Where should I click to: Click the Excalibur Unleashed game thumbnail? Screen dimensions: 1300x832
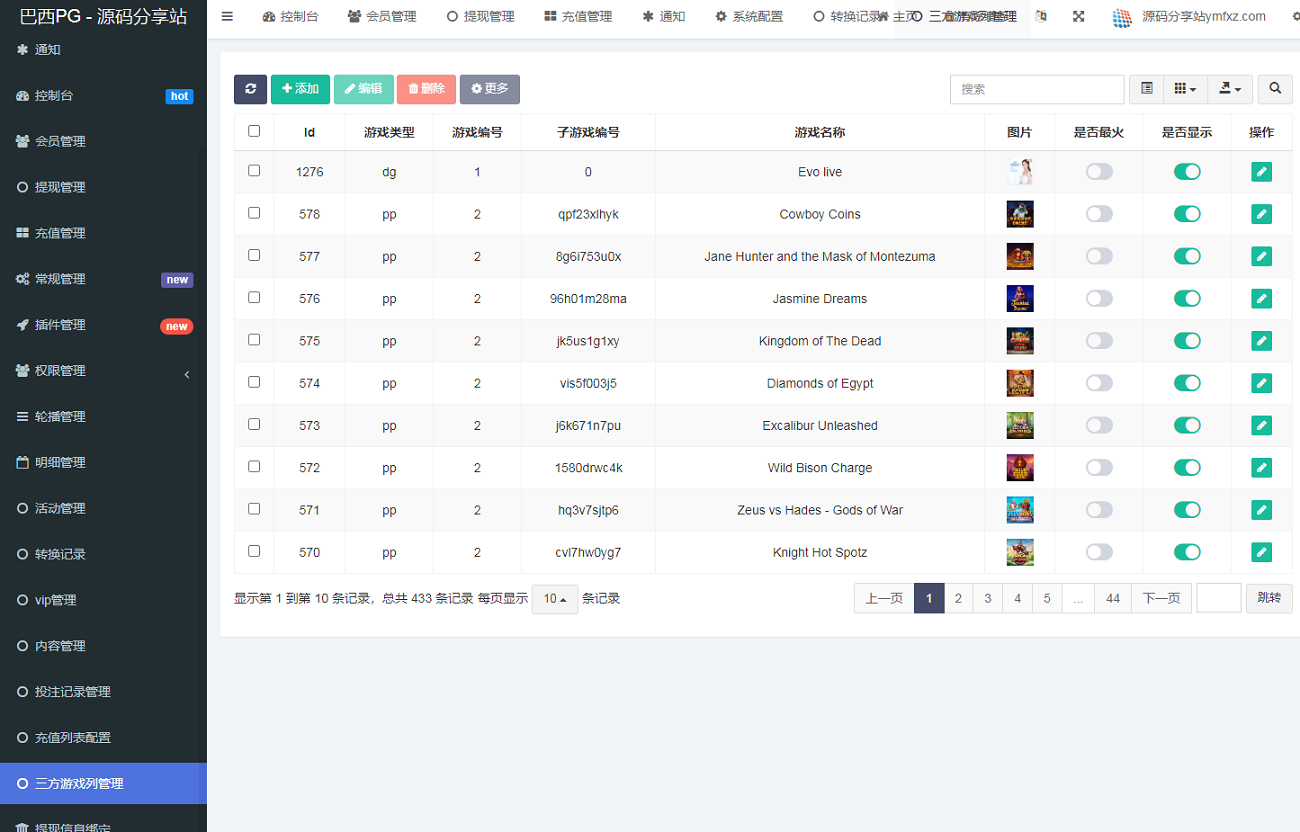click(x=1019, y=425)
